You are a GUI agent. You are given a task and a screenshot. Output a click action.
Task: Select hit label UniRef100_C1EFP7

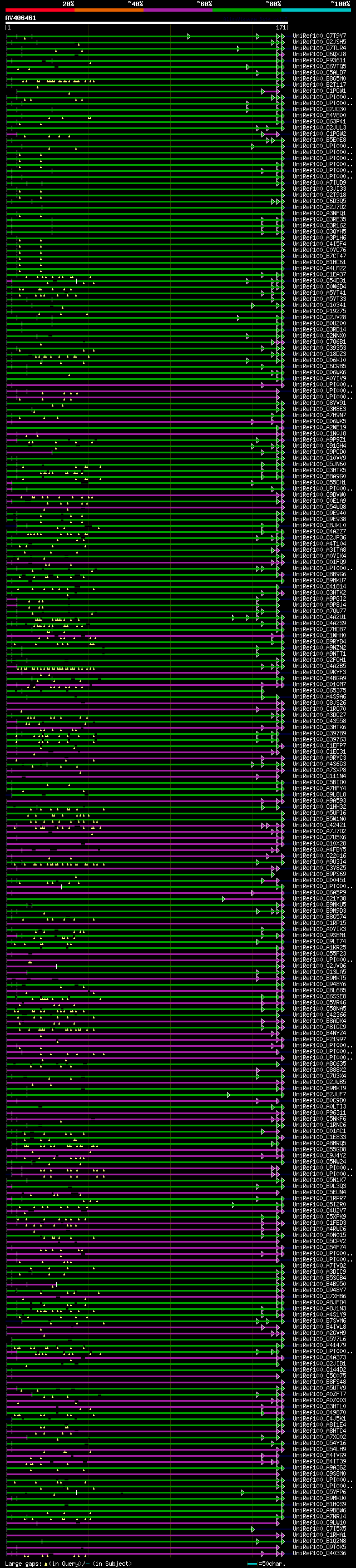(x=319, y=746)
